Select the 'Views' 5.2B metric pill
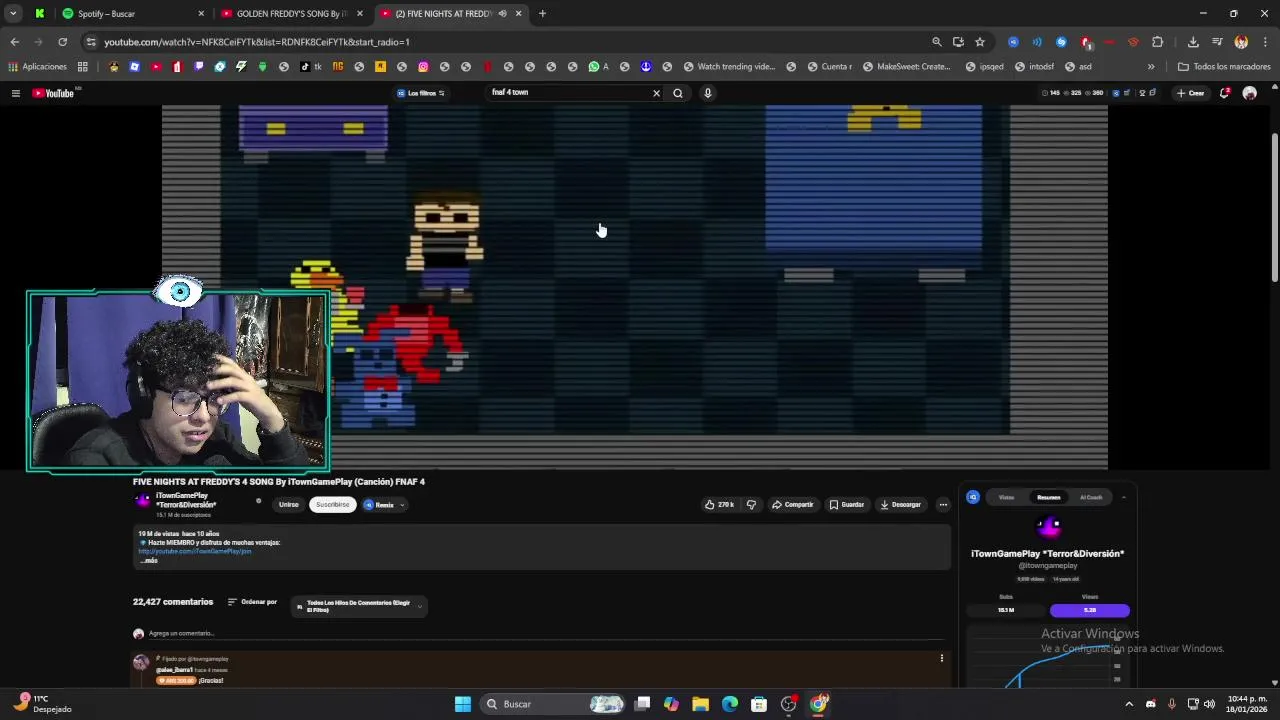The height and width of the screenshot is (720, 1280). click(1090, 610)
